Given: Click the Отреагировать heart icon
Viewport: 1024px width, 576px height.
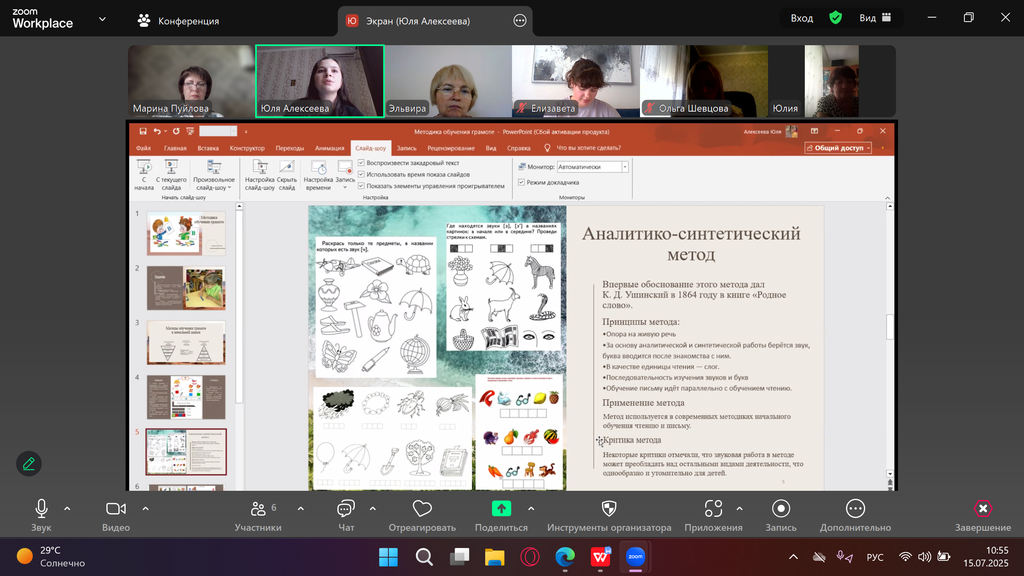Looking at the screenshot, I should (422, 509).
